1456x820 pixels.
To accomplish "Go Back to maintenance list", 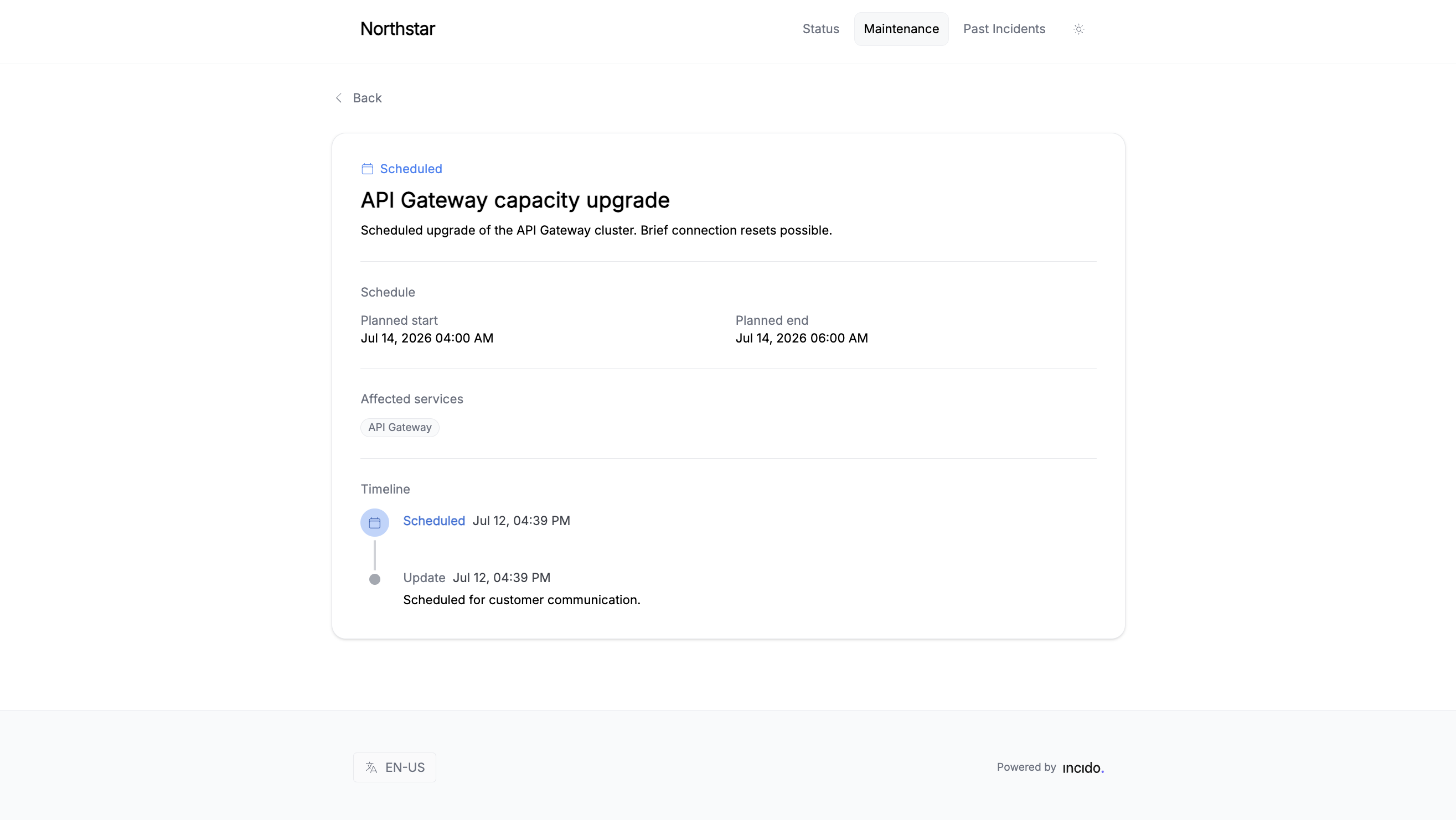I will tap(358, 98).
